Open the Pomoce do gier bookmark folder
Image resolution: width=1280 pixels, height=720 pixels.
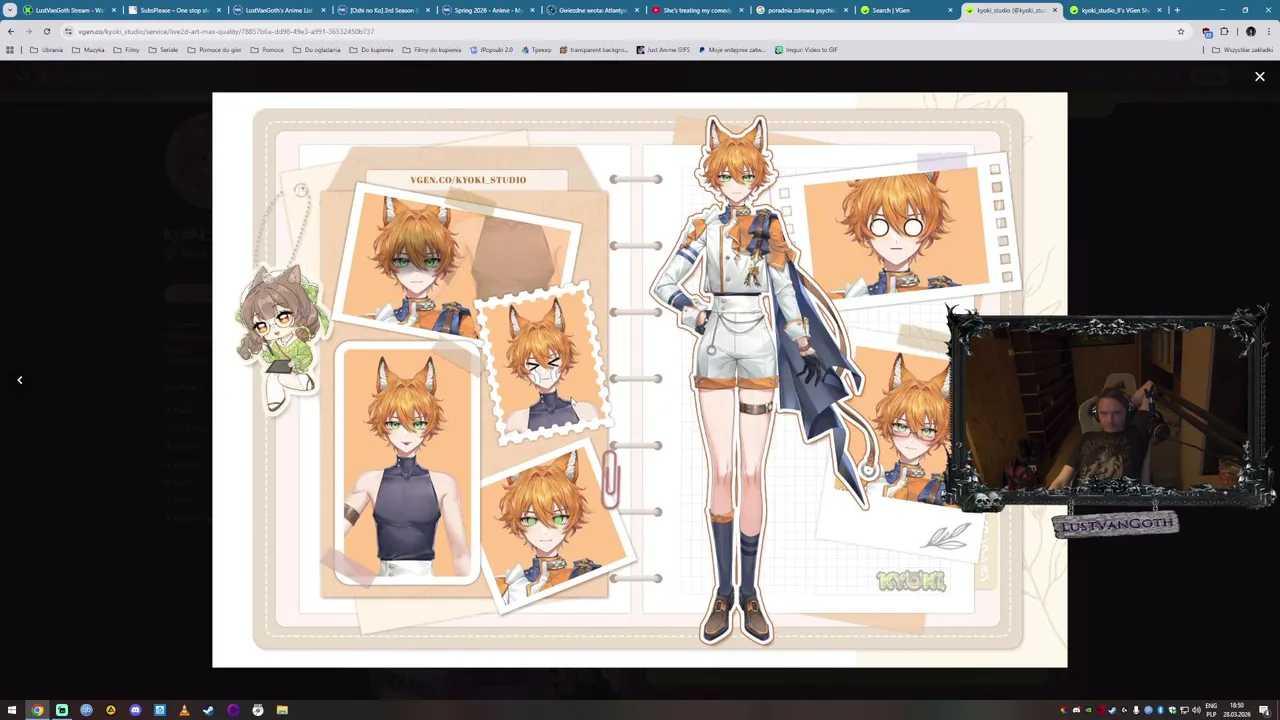214,49
